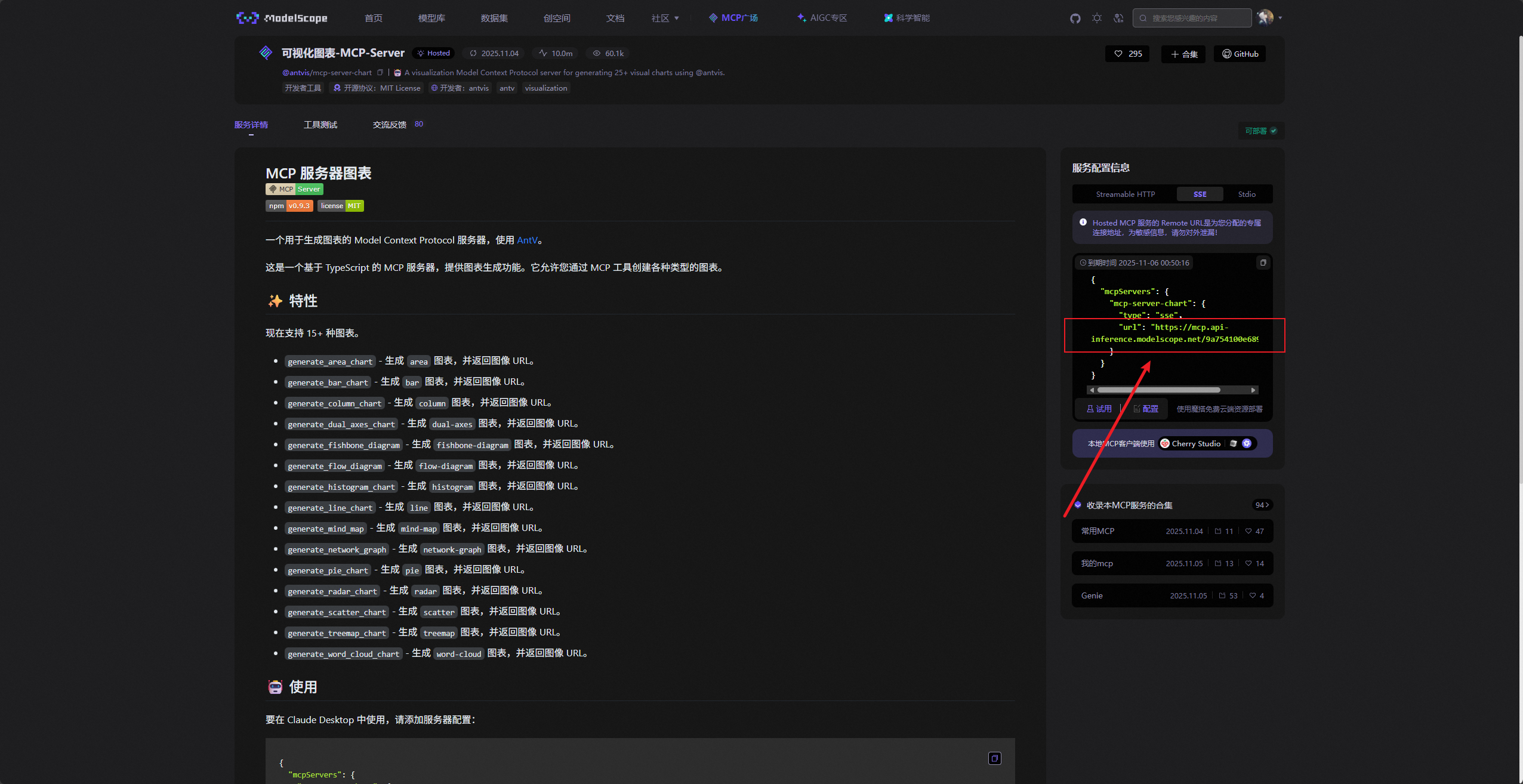This screenshot has height=784, width=1523.
Task: Copy the package name @antvis/mcp-server-chart
Action: [x=380, y=73]
